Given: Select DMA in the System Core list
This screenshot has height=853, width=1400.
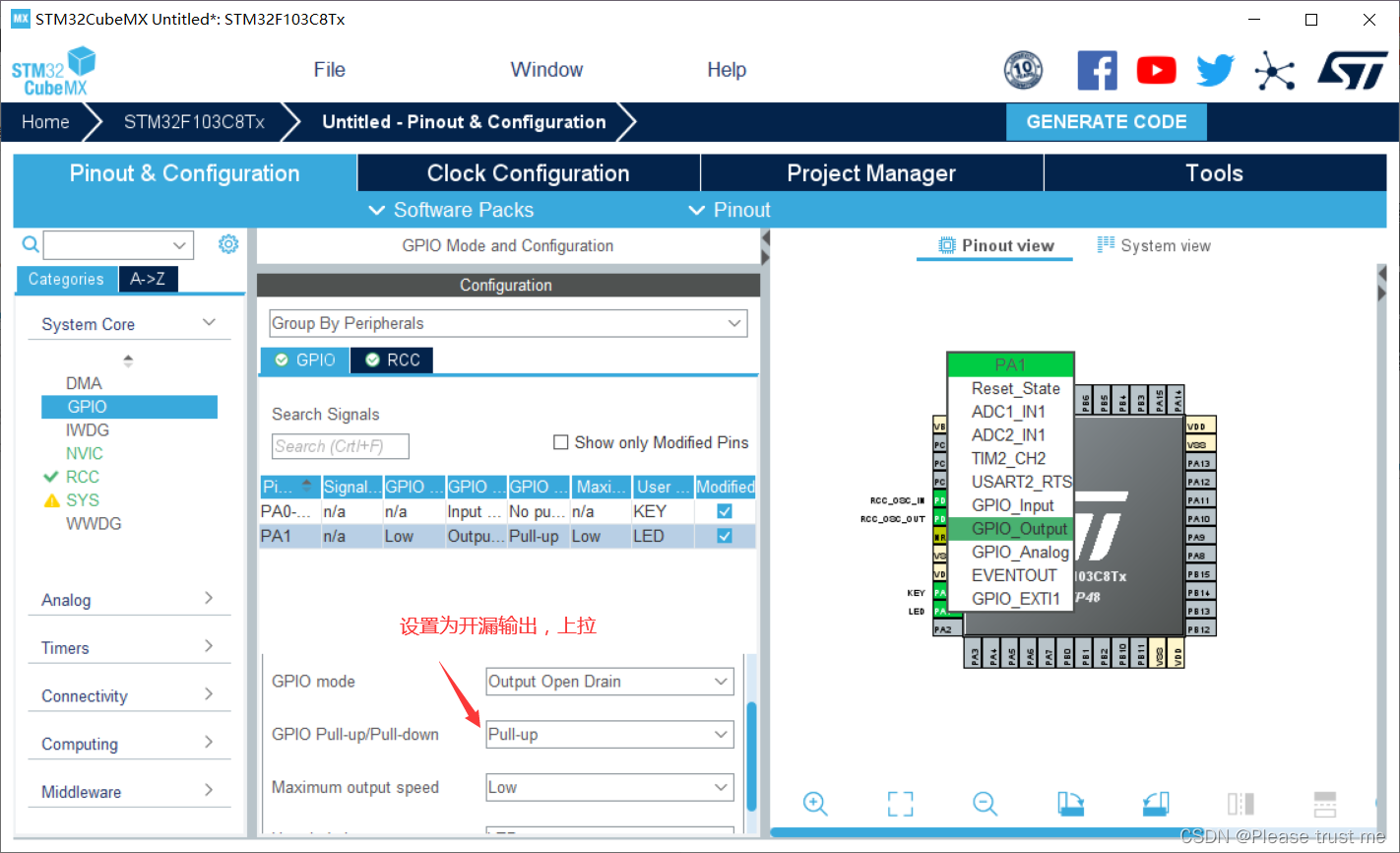Looking at the screenshot, I should click(84, 383).
